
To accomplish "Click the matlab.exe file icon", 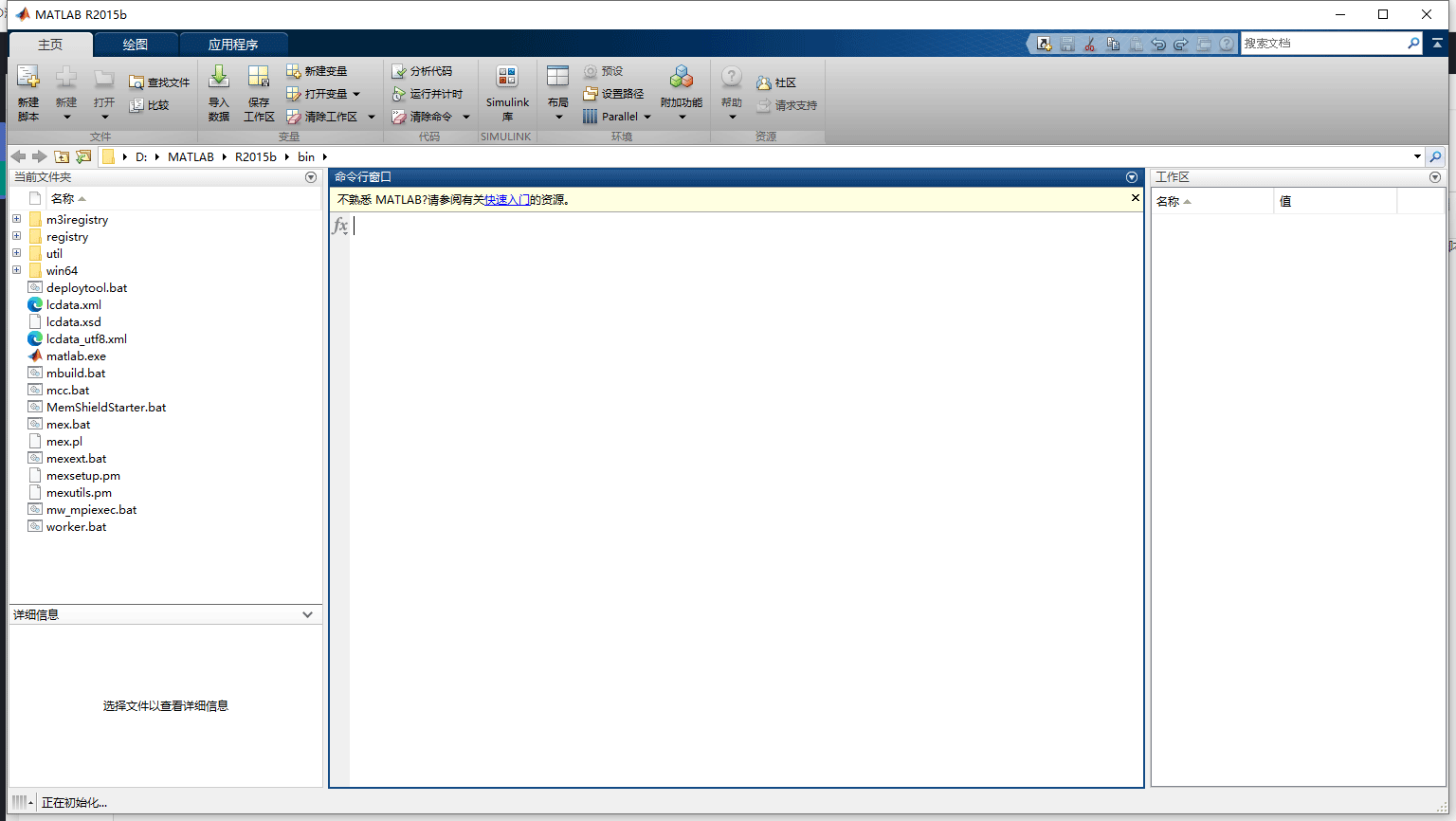I will [x=35, y=356].
